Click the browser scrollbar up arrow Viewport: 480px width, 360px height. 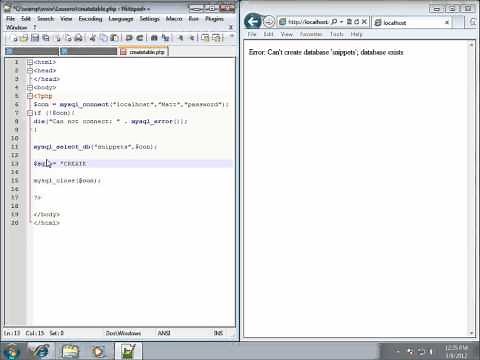(x=471, y=45)
